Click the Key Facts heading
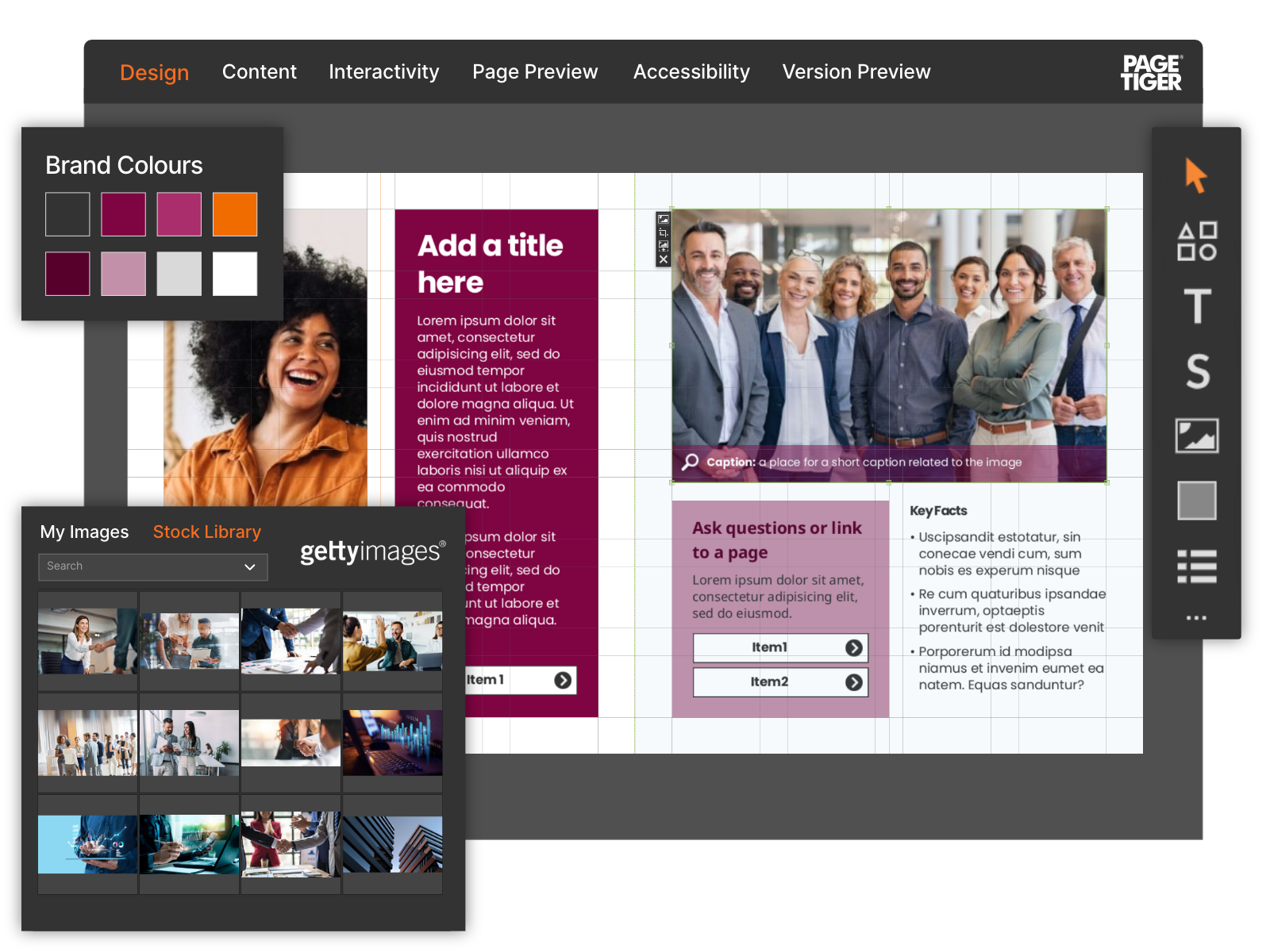The width and height of the screenshot is (1270, 952). tap(938, 511)
